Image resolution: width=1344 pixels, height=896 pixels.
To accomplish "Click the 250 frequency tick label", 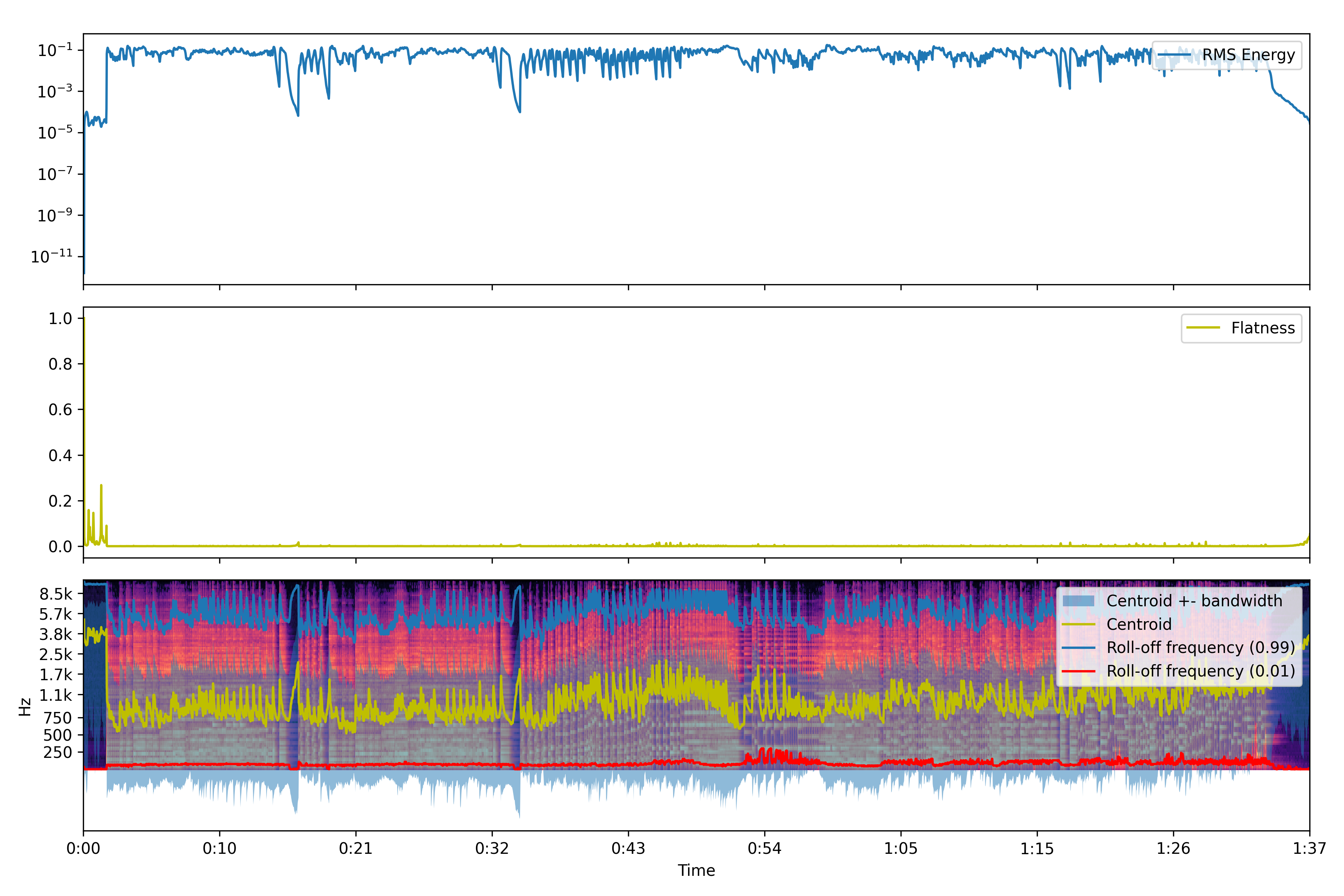I will [58, 753].
